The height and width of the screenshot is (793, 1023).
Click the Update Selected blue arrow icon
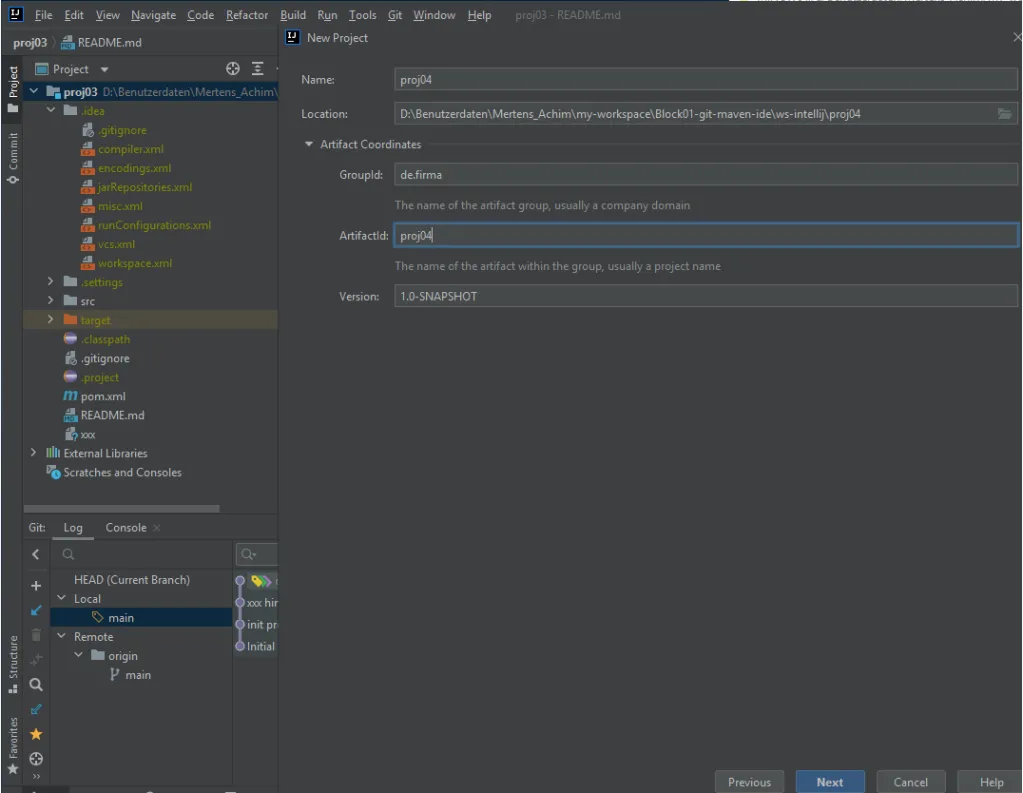(x=36, y=610)
